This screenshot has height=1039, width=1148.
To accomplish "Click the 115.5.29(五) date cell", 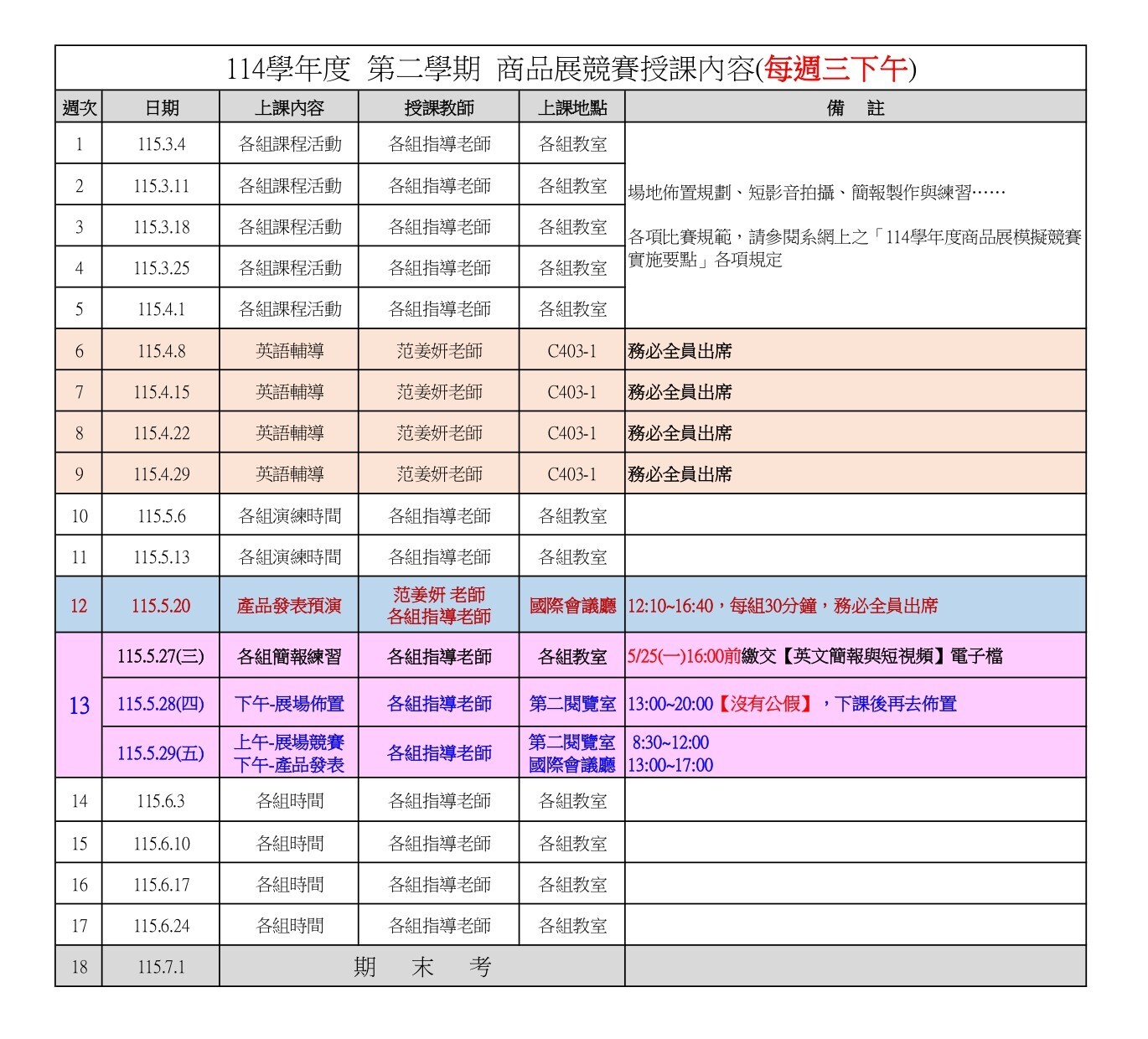I will tap(161, 753).
